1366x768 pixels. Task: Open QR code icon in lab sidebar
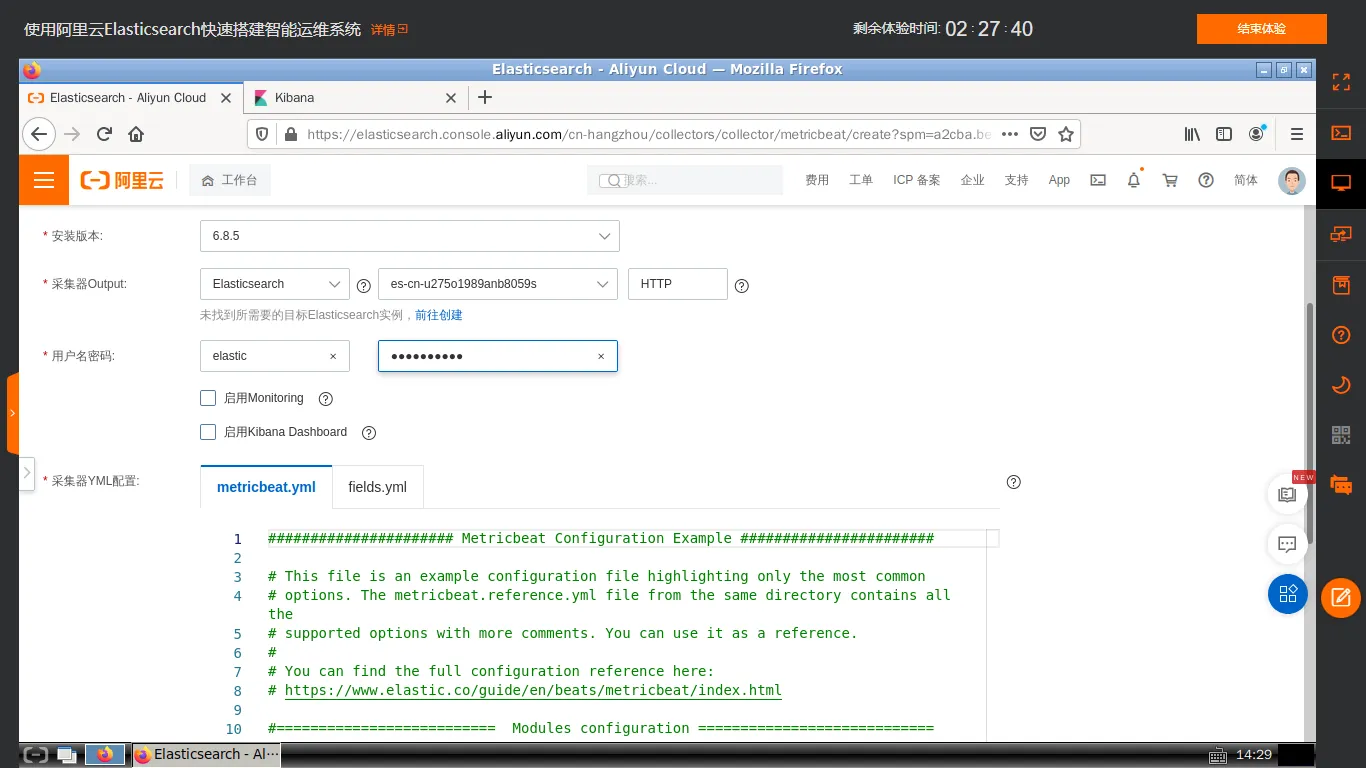(1341, 435)
